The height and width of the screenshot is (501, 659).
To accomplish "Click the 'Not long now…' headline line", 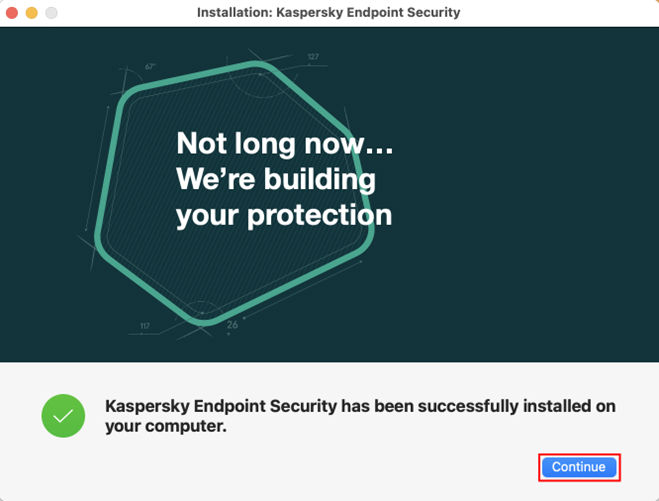I will coord(285,144).
